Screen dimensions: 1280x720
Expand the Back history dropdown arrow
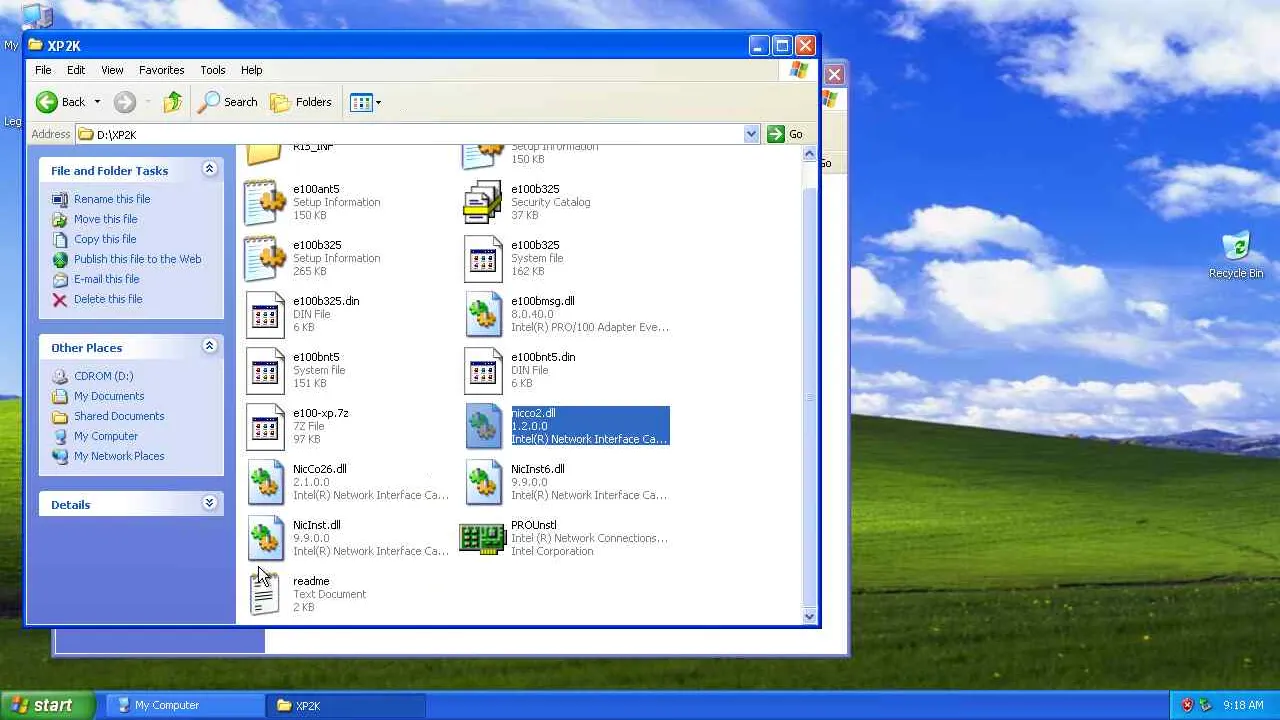(x=97, y=102)
